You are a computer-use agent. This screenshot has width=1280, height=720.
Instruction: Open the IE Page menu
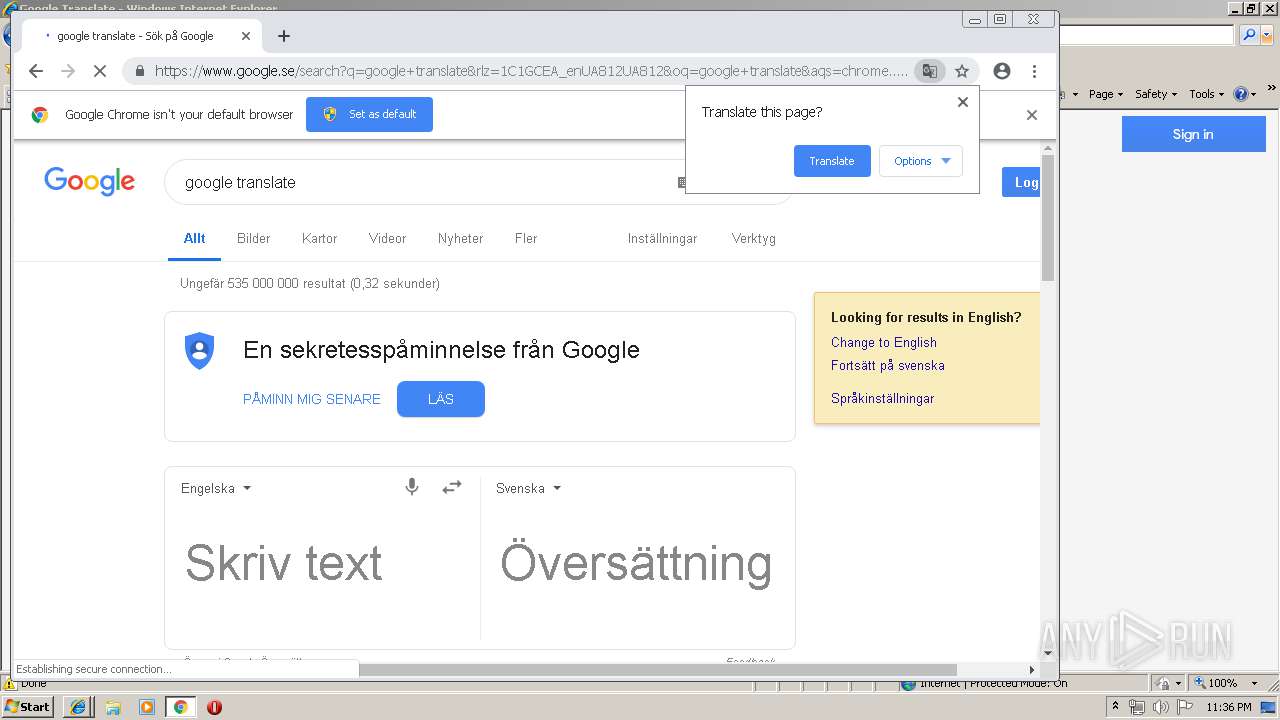(1105, 94)
